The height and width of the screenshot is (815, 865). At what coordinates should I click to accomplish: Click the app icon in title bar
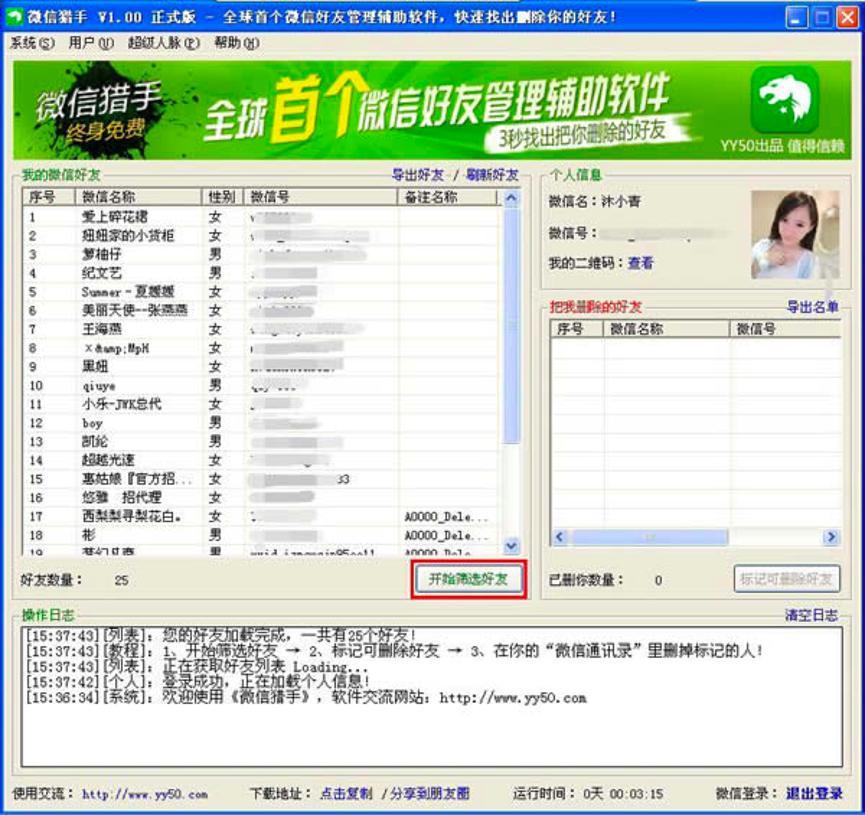click(x=14, y=17)
